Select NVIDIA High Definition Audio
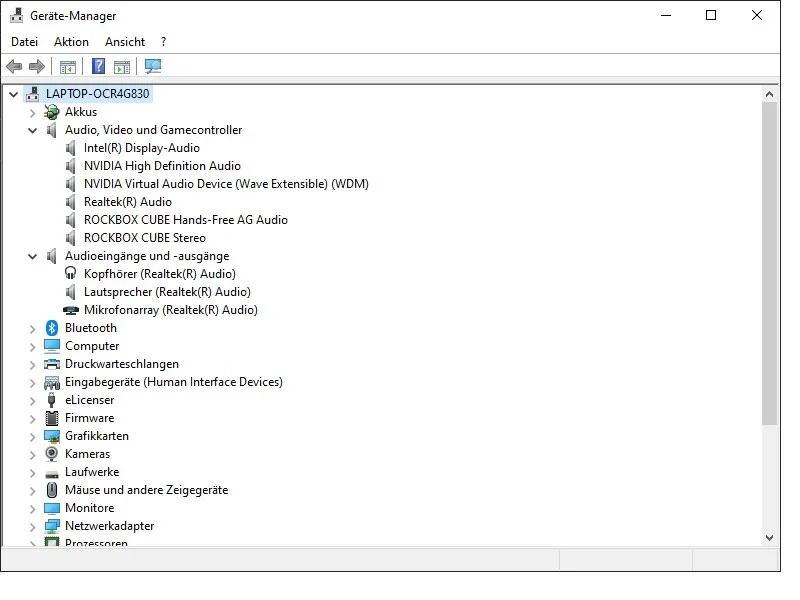 coord(162,166)
